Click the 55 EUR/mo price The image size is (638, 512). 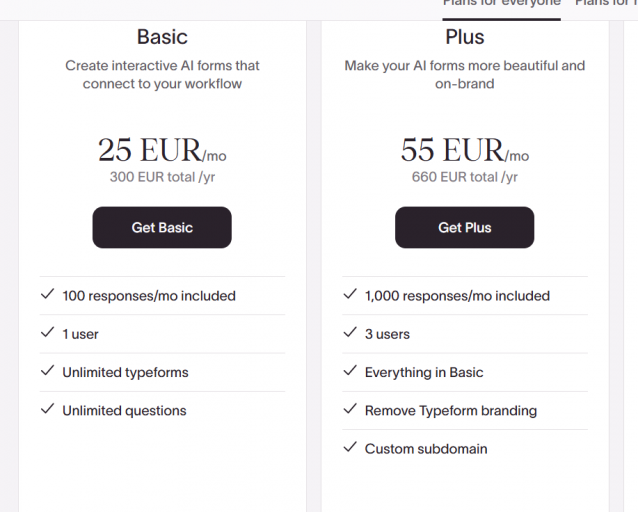pos(464,150)
